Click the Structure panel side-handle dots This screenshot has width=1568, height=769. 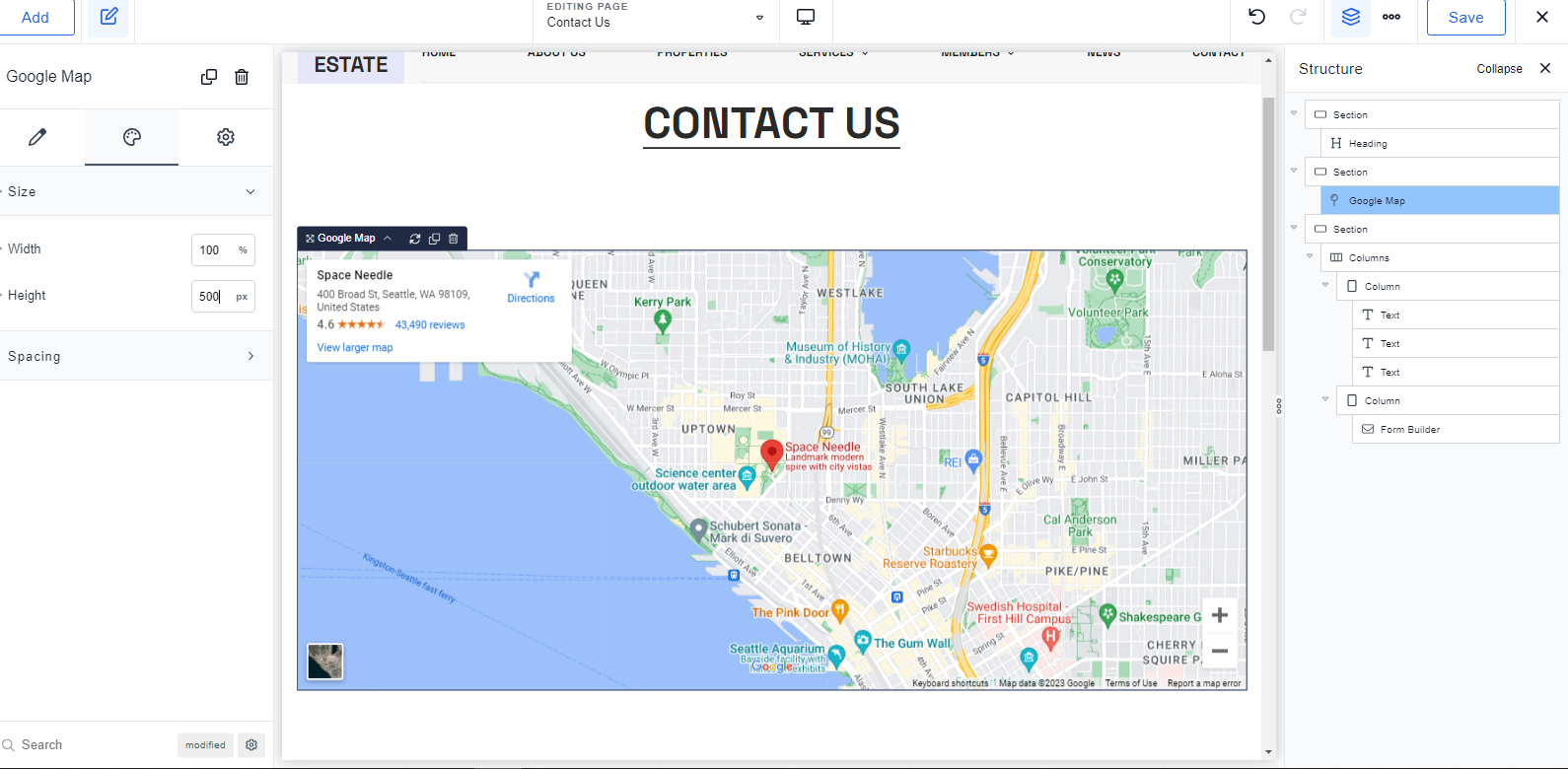[x=1279, y=406]
